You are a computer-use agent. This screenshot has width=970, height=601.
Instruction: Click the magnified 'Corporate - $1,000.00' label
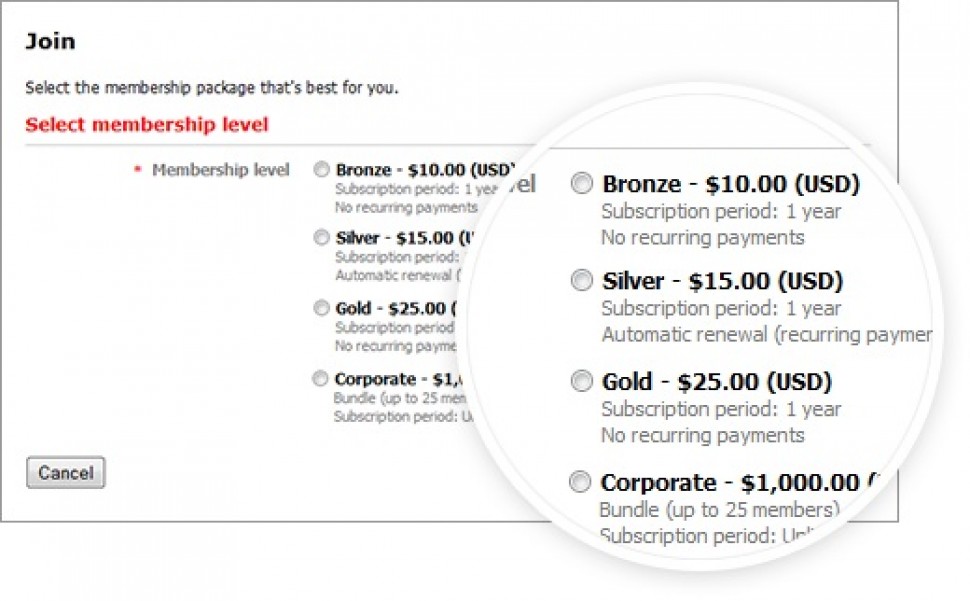point(730,482)
